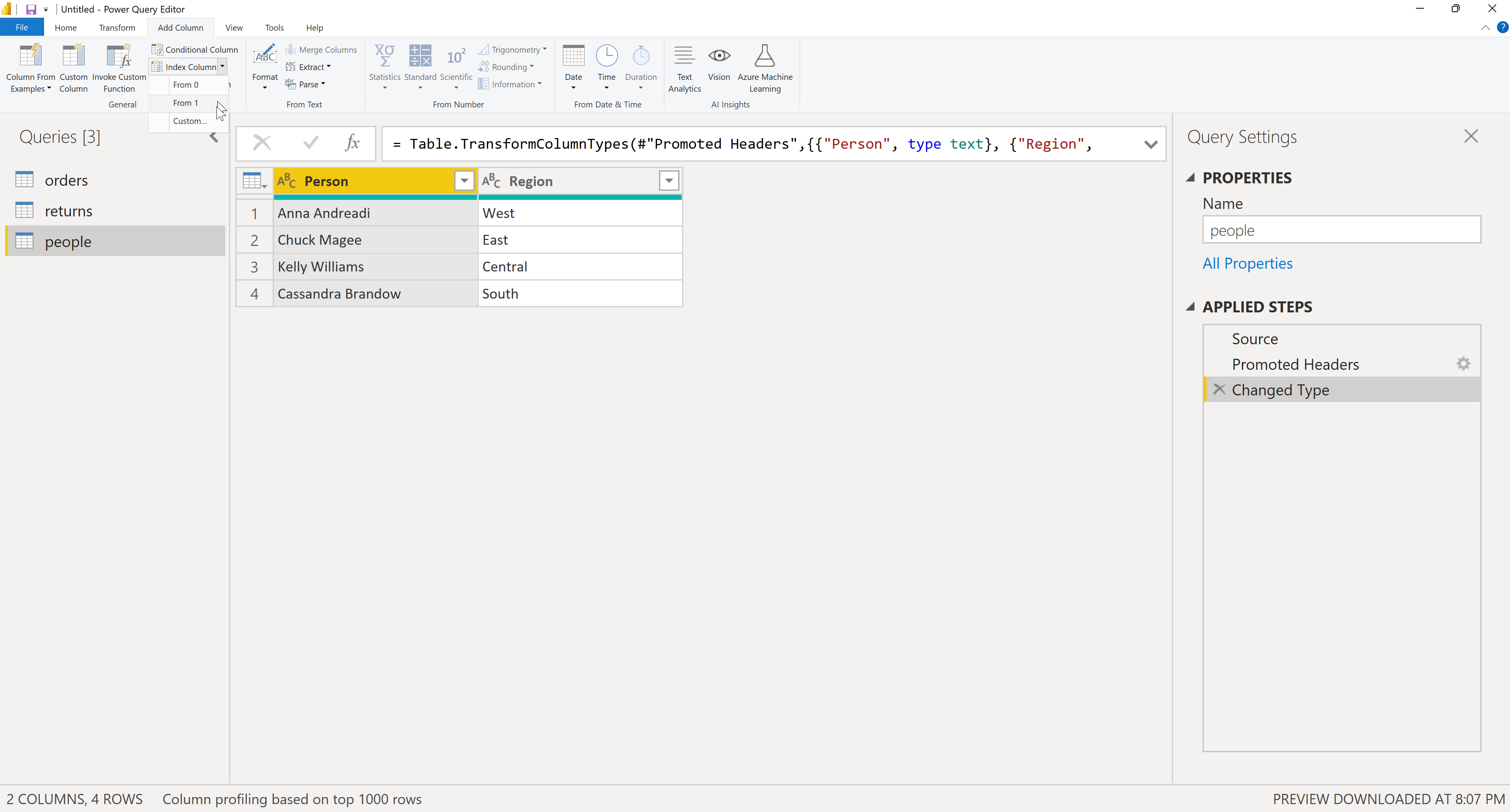Click Invoke Custom Function icon
The height and width of the screenshot is (812, 1510).
click(x=119, y=57)
